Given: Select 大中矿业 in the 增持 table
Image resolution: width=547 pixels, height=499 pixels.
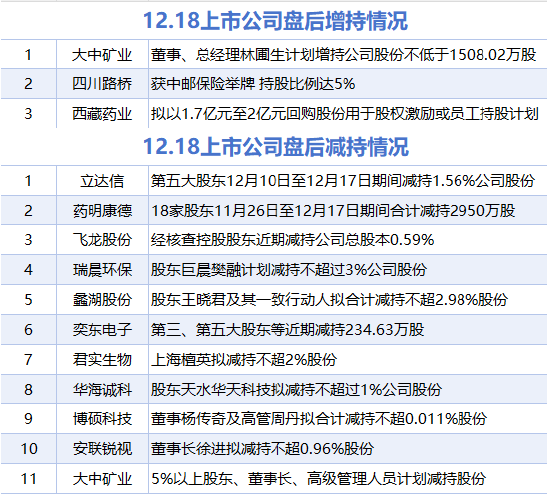Looking at the screenshot, I should [102, 55].
